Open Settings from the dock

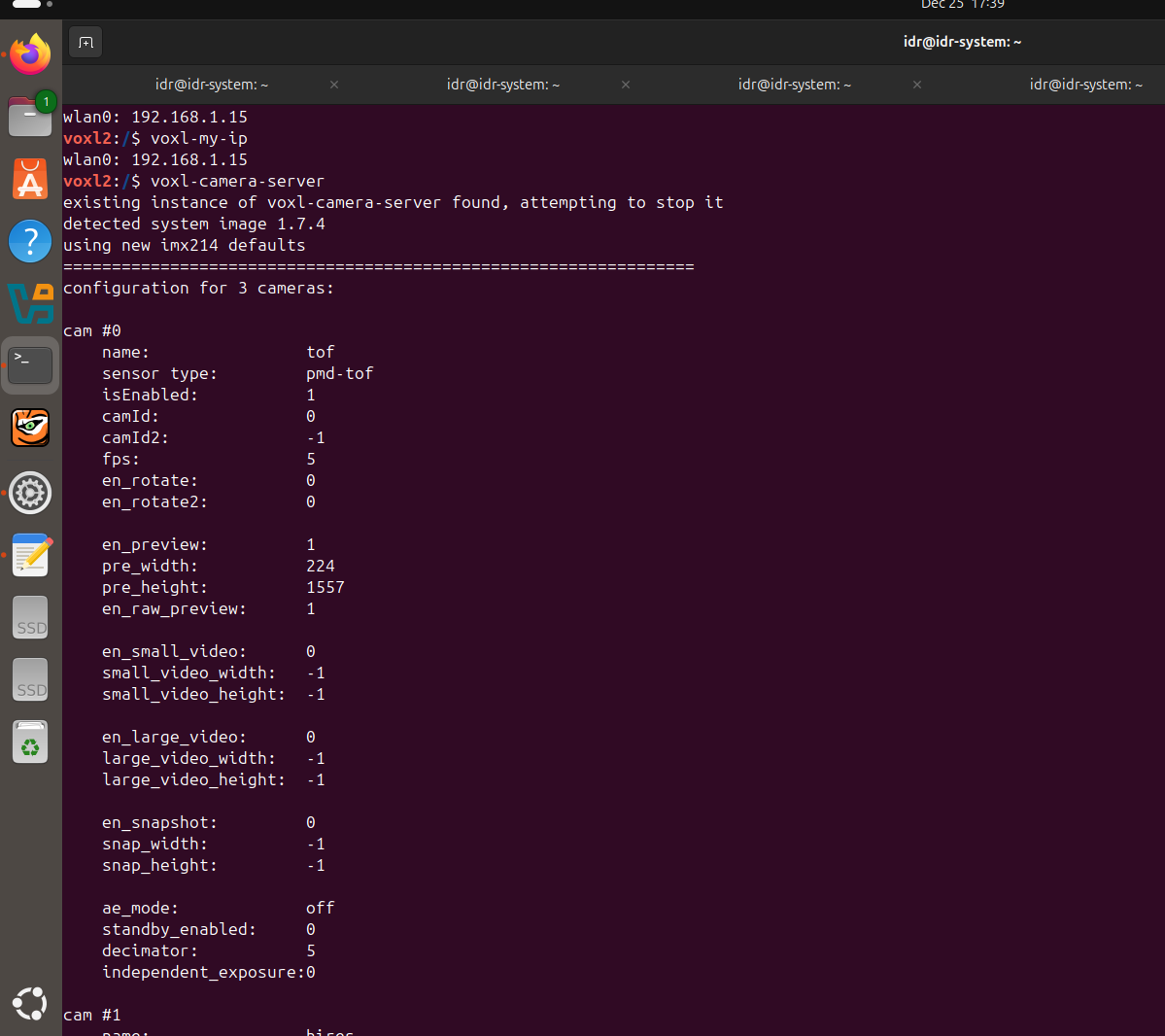pyautogui.click(x=29, y=493)
